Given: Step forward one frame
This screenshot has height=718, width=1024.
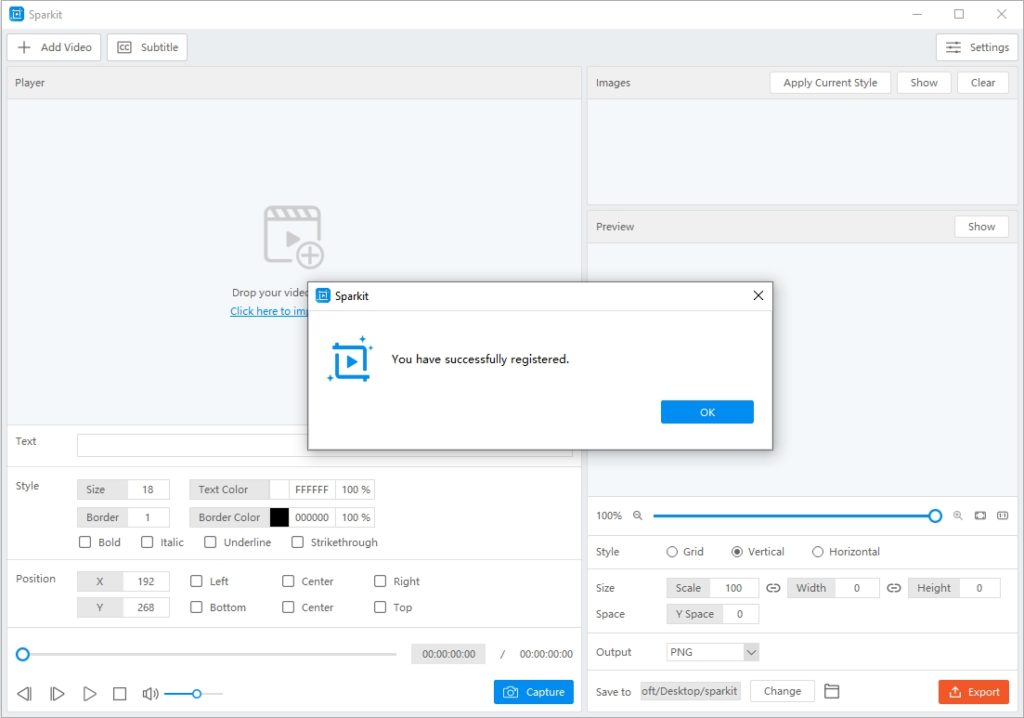Looking at the screenshot, I should pyautogui.click(x=57, y=693).
